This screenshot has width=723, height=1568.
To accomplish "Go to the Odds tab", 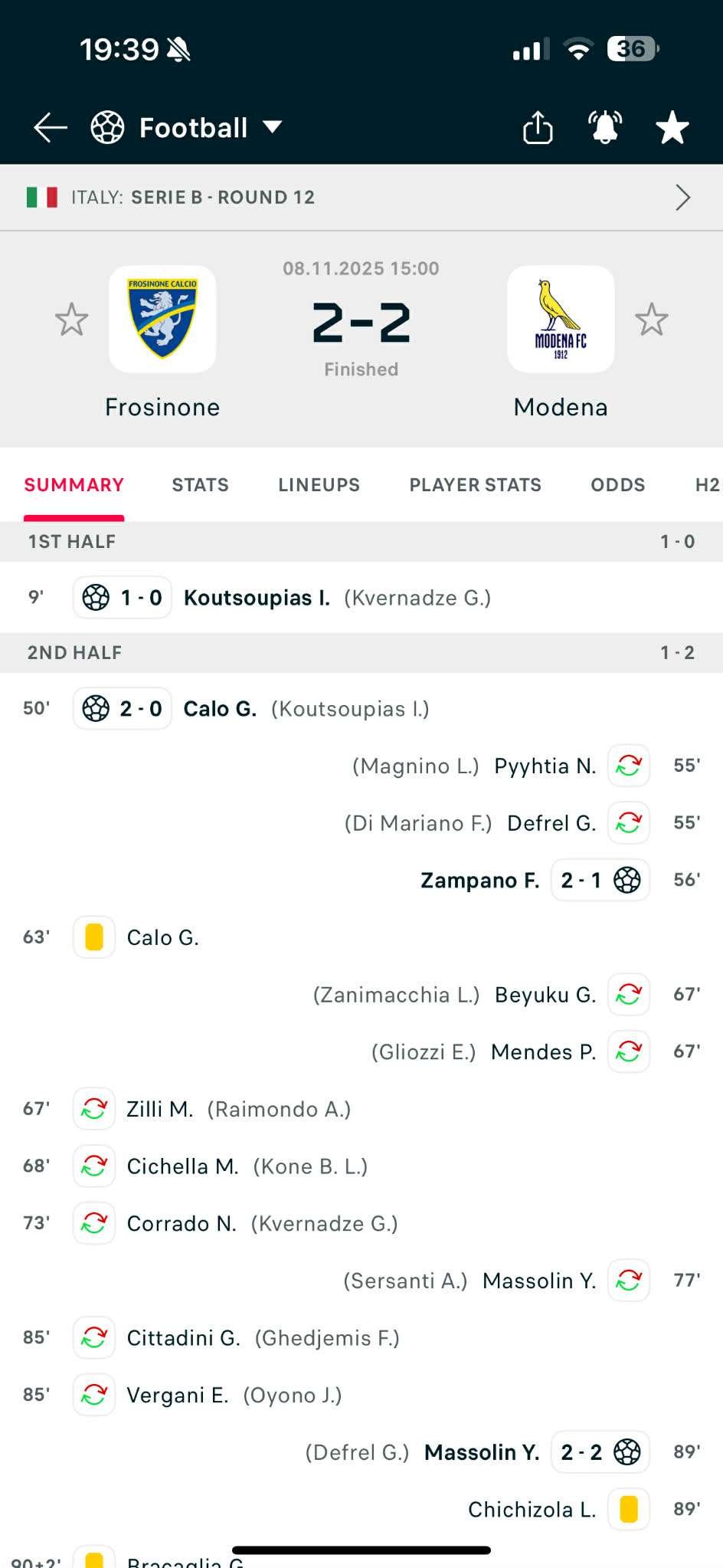I will (x=617, y=485).
